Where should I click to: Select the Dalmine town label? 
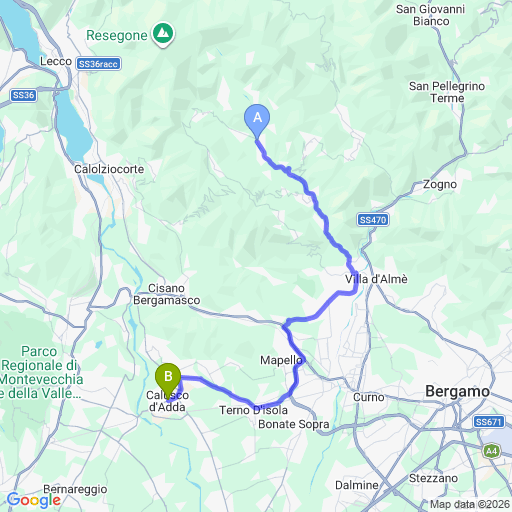pos(357,485)
